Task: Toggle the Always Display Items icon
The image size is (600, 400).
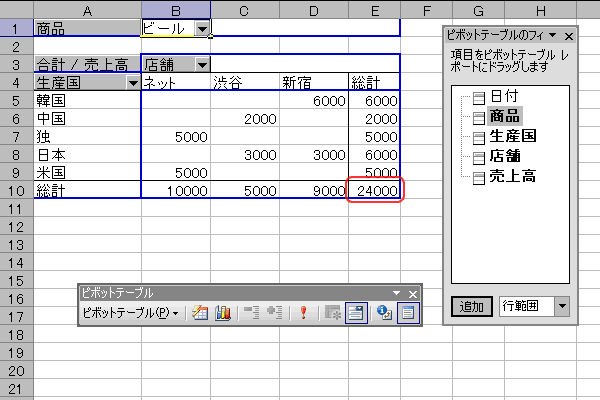Action: coord(356,313)
